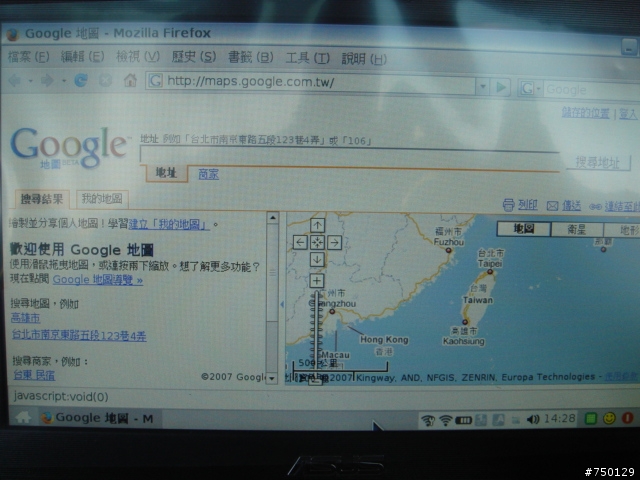Open the 檢視 (V) menu
Screen dimensions: 640x480
click(138, 56)
